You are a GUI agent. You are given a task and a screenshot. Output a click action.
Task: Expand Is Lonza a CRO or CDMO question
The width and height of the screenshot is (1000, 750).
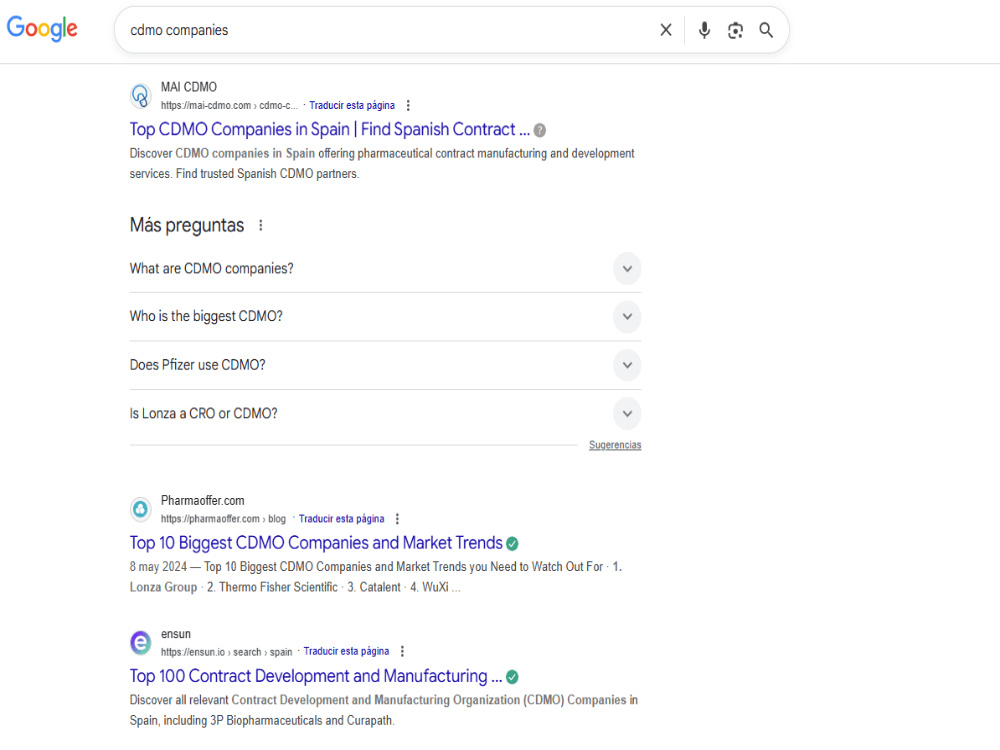(x=628, y=413)
